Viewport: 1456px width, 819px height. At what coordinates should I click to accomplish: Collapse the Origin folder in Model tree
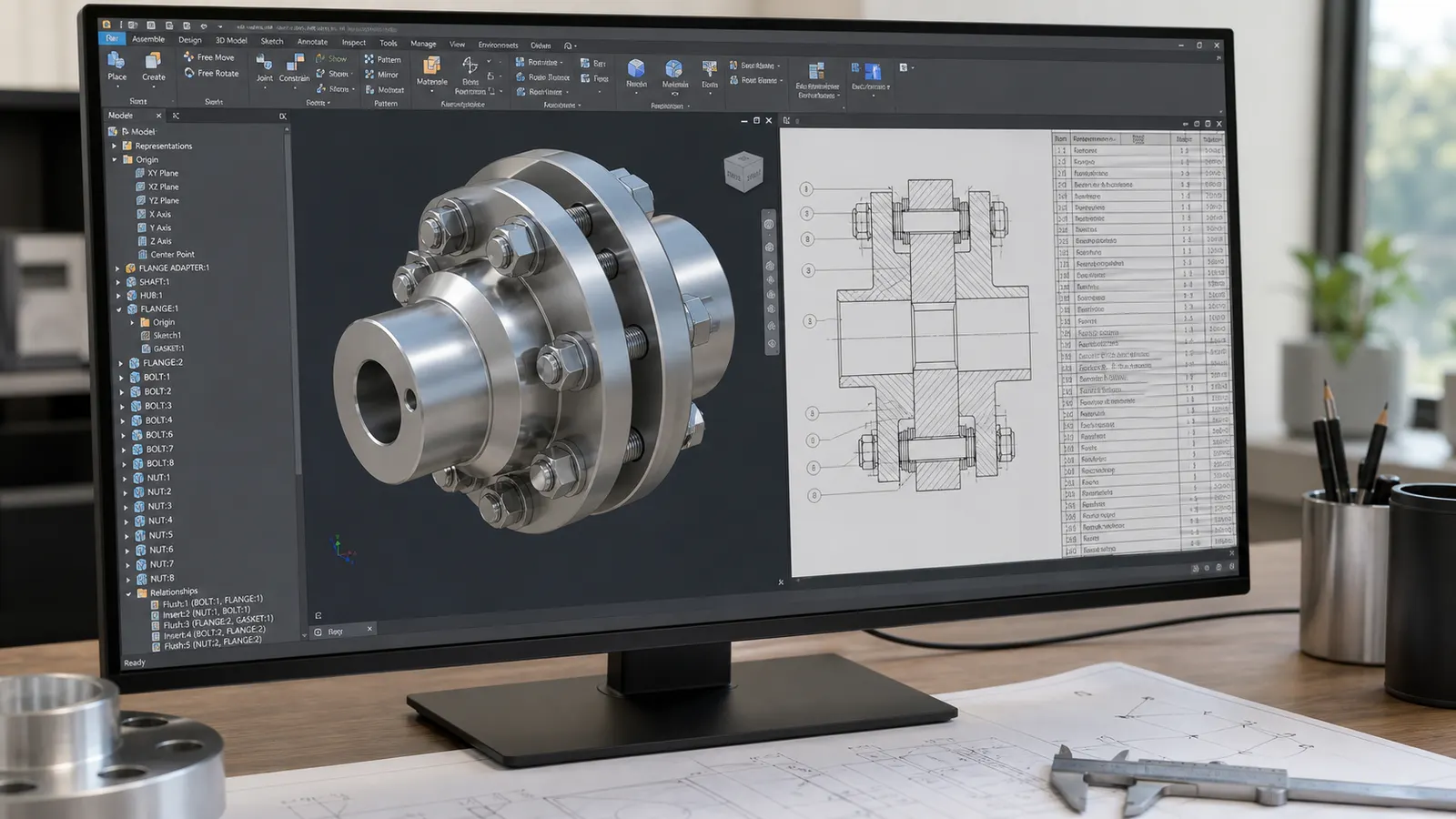[115, 159]
